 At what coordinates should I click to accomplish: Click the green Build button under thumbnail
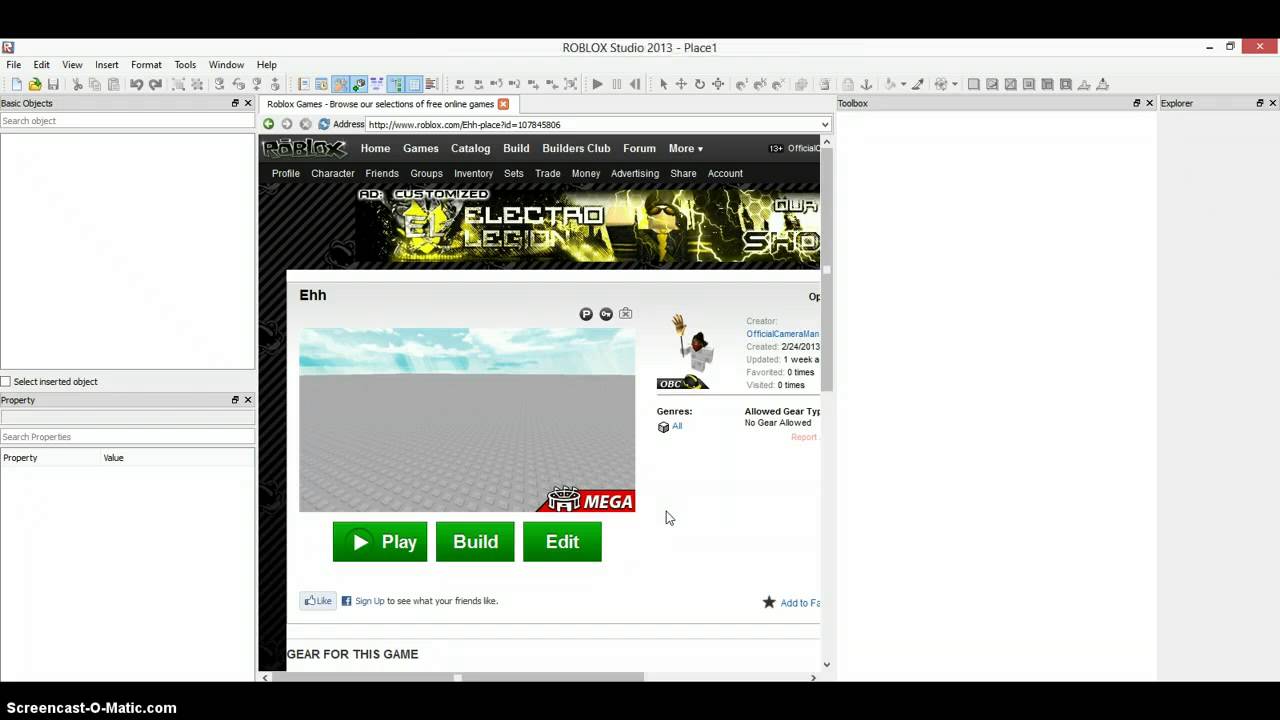pos(475,542)
